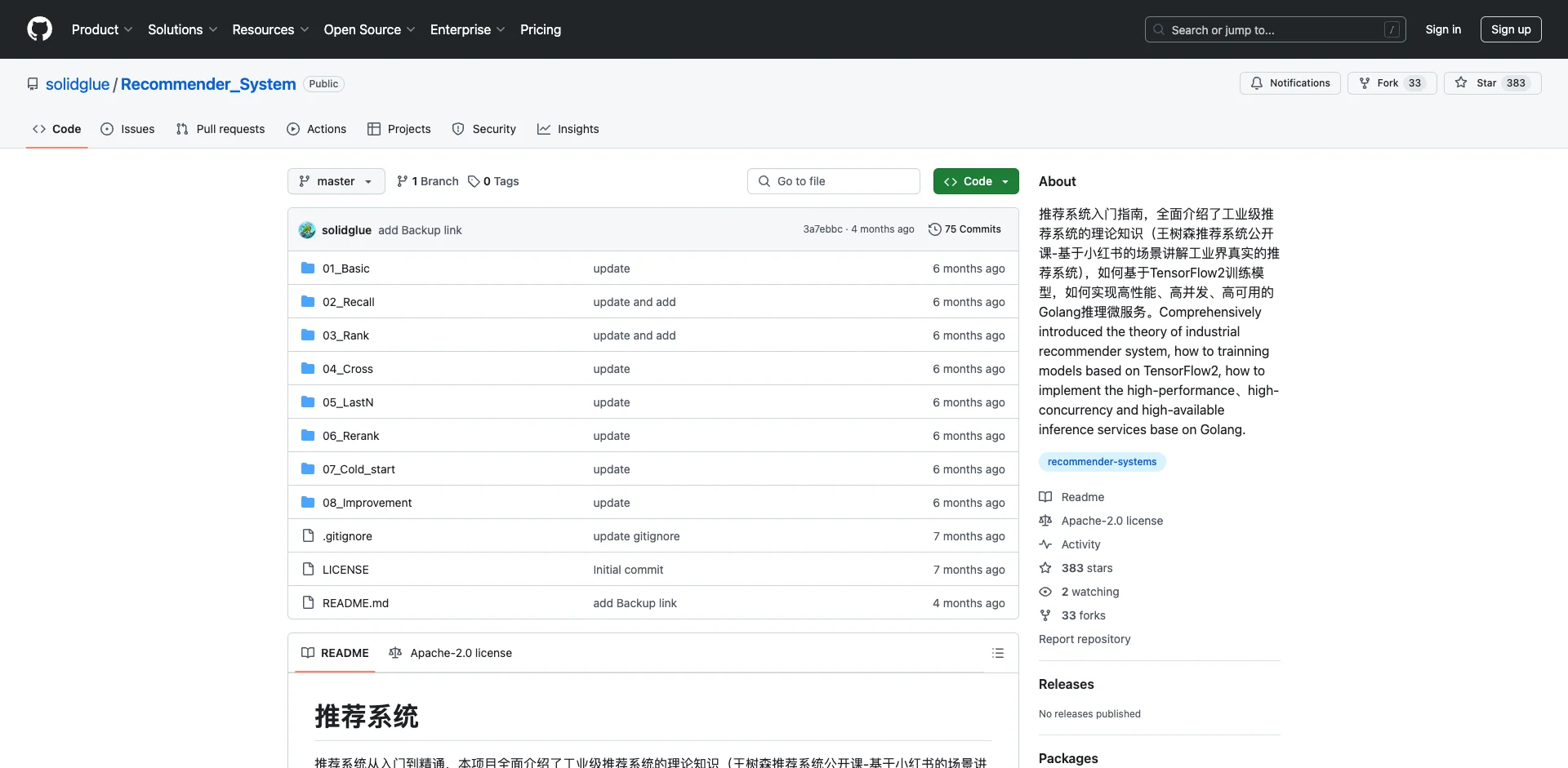Open the 03_Rank folder
Screen dimensions: 1568x768
point(345,335)
